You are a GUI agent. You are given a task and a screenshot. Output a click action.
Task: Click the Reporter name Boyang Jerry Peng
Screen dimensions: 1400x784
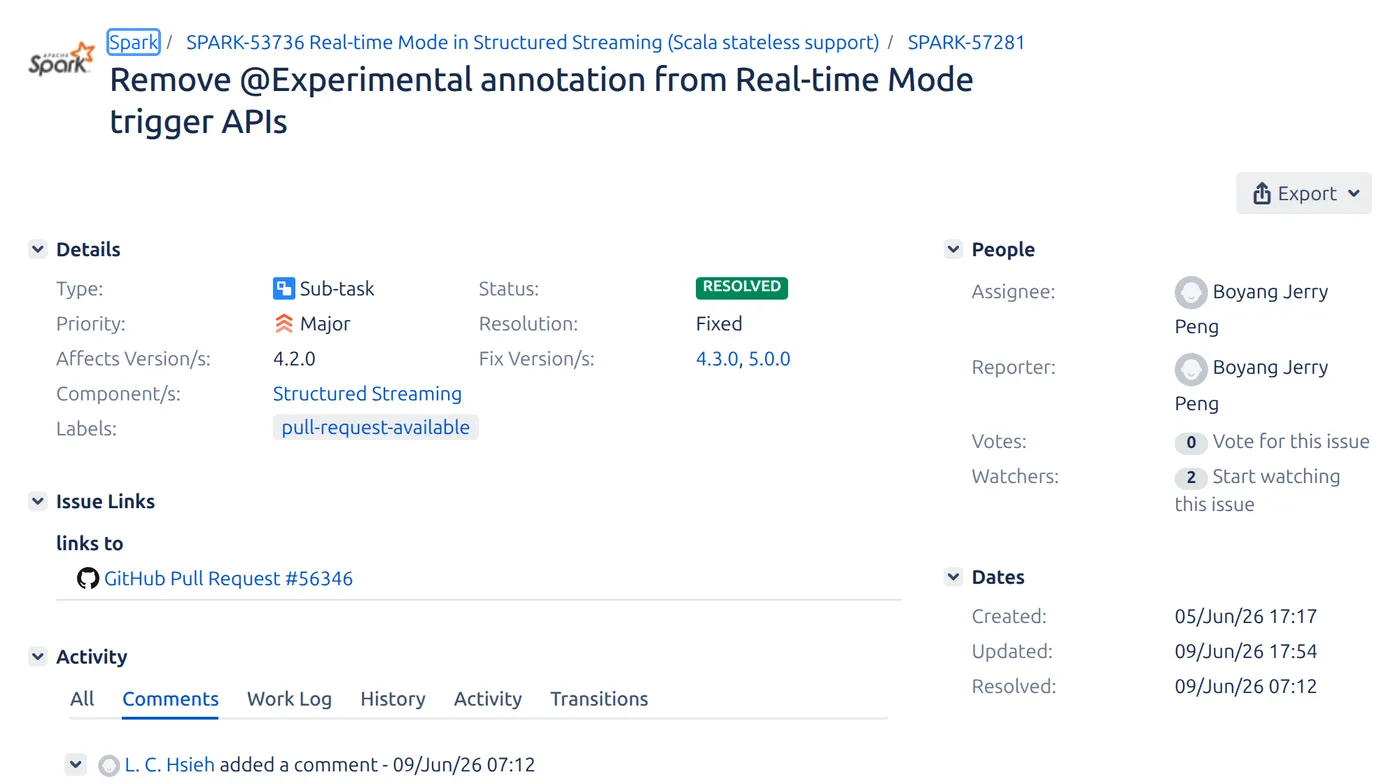tap(1252, 385)
